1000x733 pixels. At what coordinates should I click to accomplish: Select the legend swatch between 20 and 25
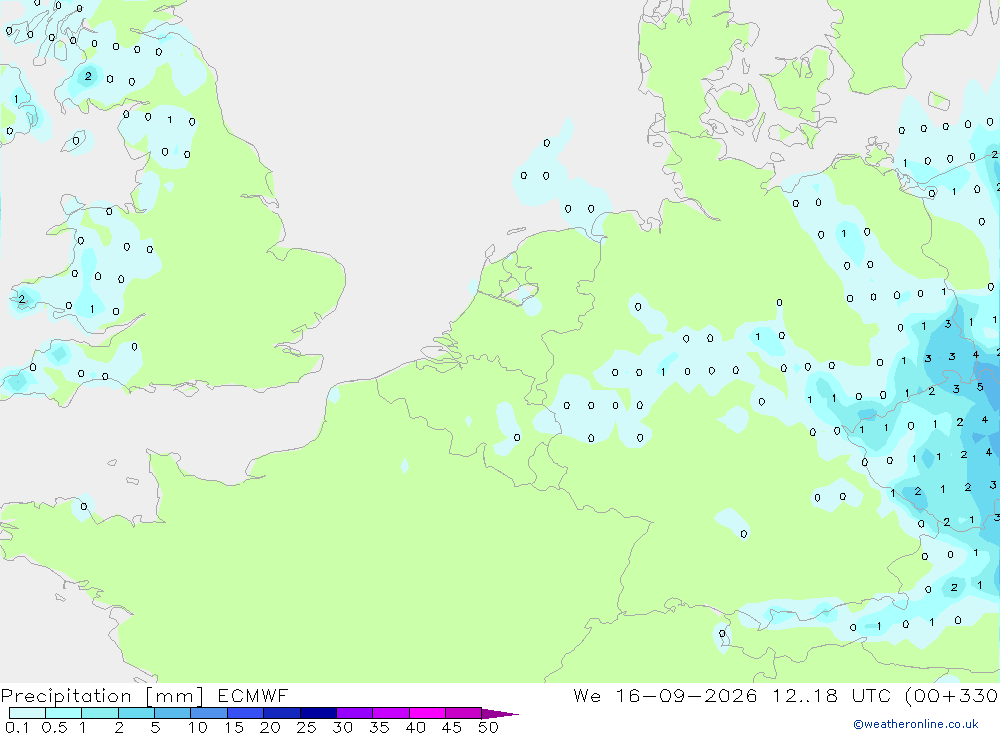coord(282,713)
